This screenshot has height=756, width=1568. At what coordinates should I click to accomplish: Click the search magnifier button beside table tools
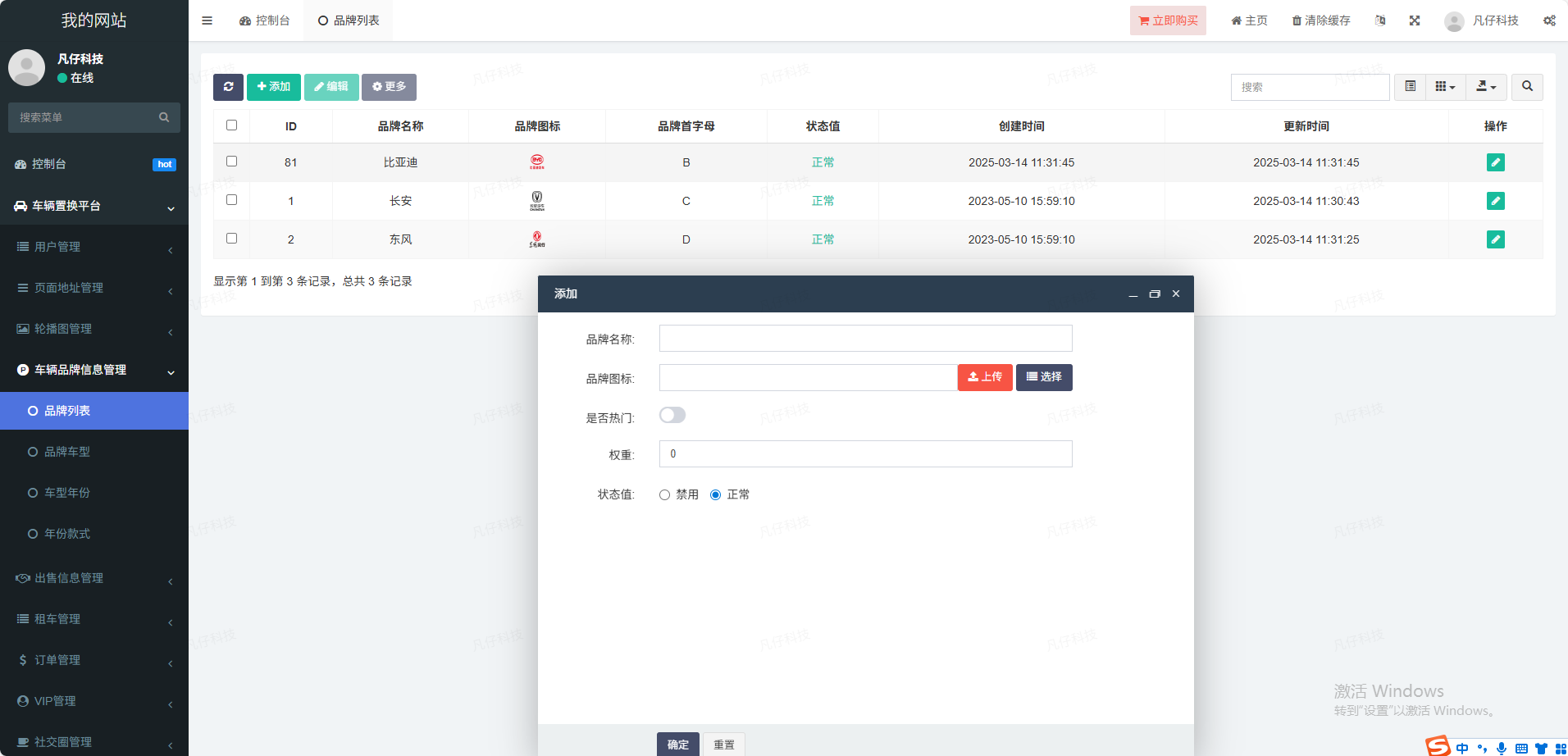coord(1527,87)
